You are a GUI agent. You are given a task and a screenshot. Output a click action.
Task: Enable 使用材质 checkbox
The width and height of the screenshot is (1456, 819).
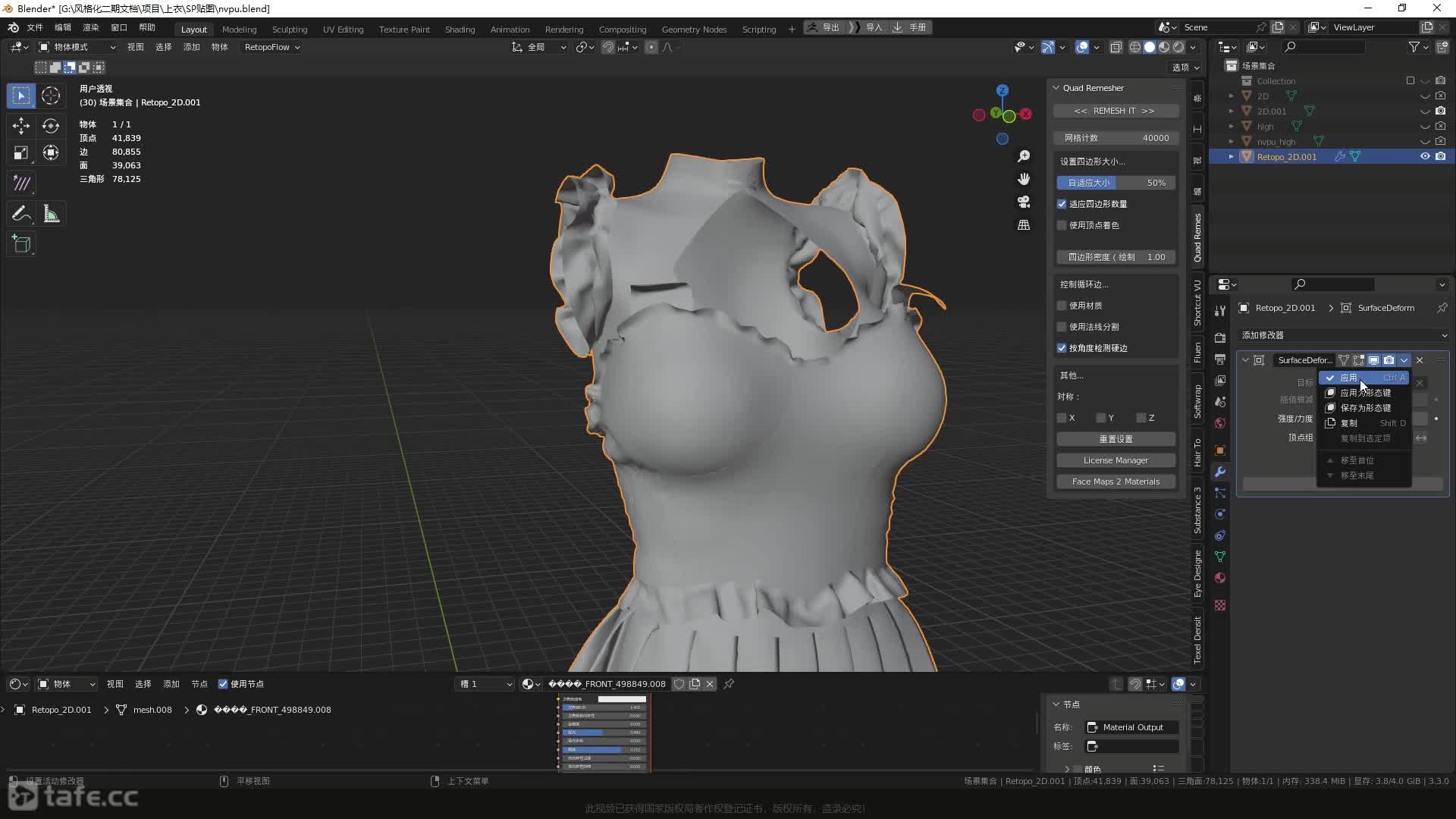pyautogui.click(x=1062, y=306)
